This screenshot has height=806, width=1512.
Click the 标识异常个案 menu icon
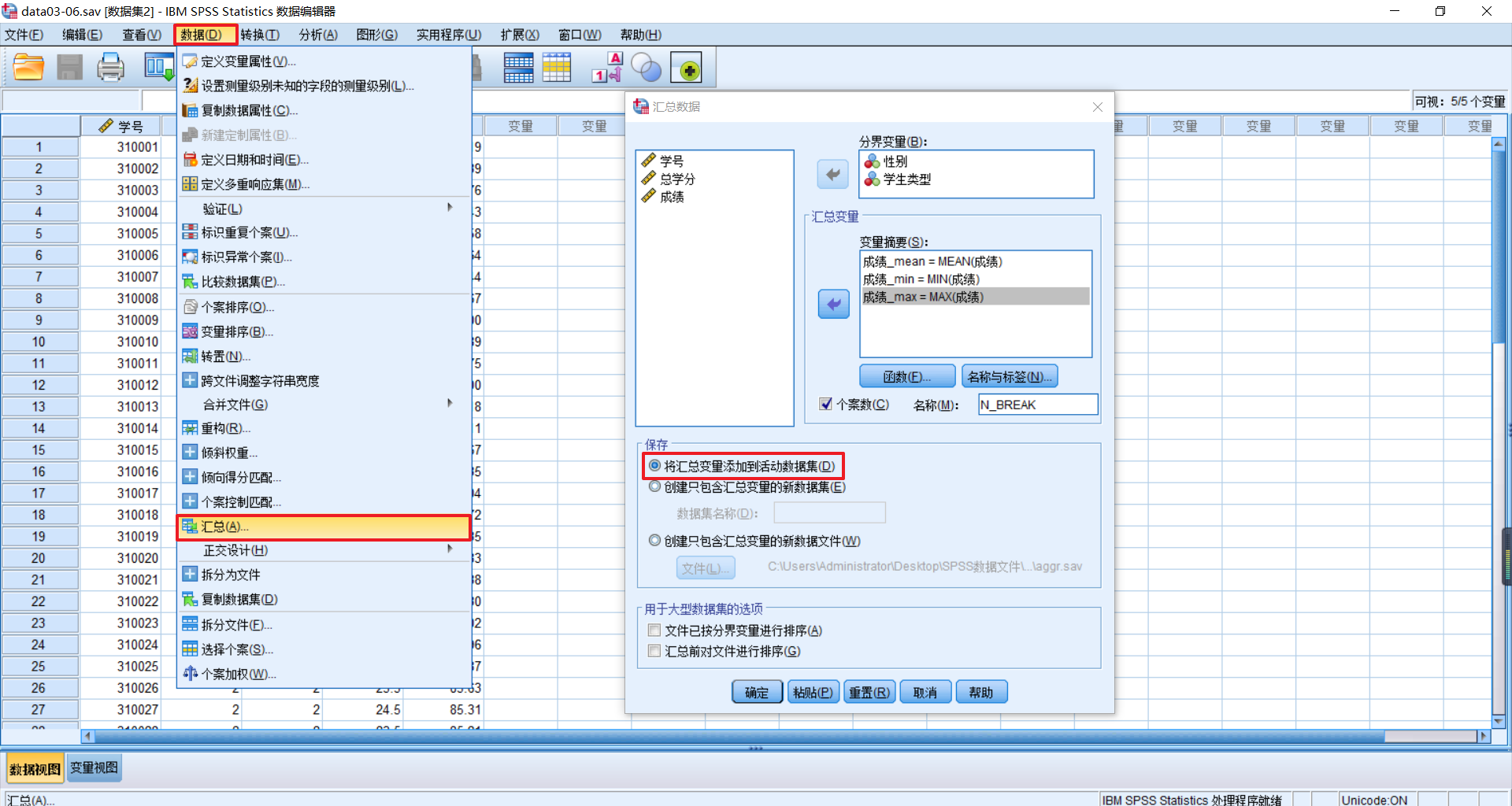pos(190,257)
